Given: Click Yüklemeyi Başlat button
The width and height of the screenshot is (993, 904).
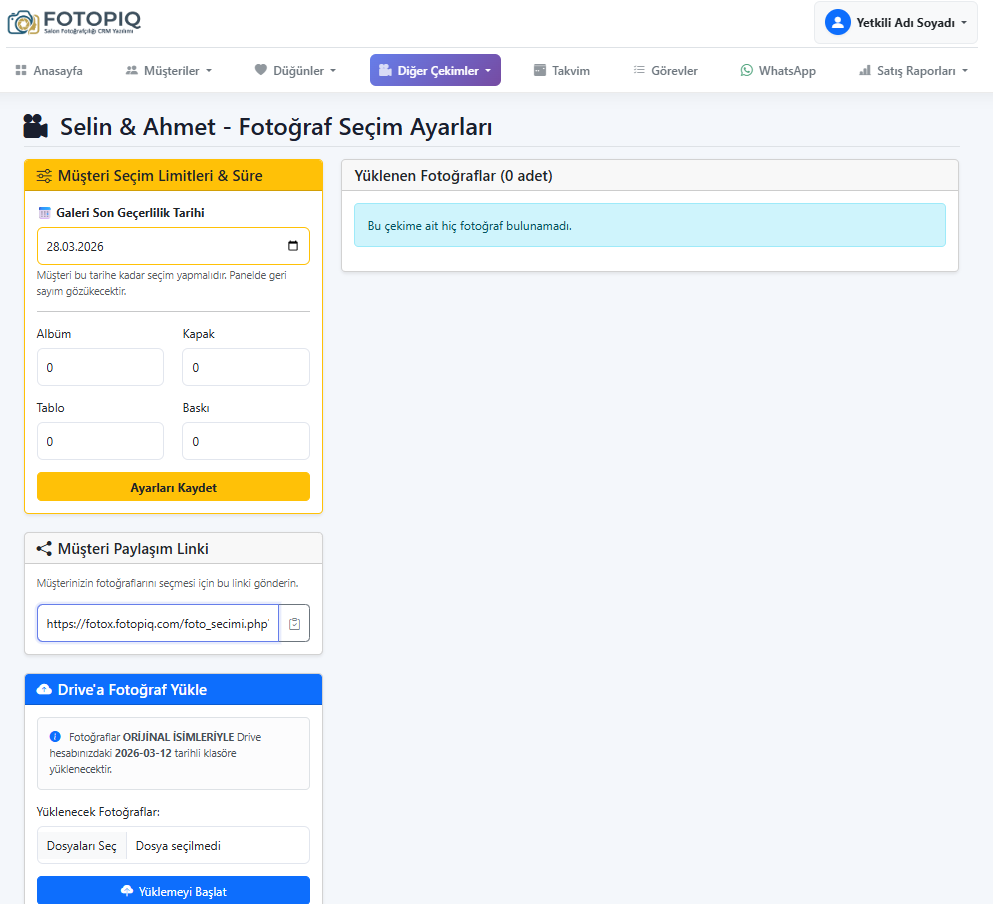Looking at the screenshot, I should tap(173, 891).
